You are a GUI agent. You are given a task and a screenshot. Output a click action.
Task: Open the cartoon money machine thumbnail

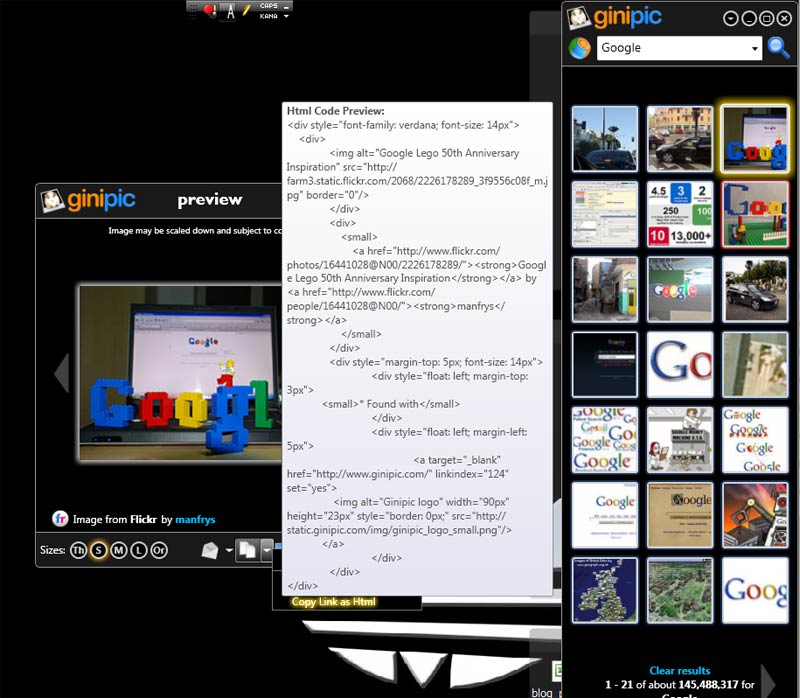pos(680,440)
